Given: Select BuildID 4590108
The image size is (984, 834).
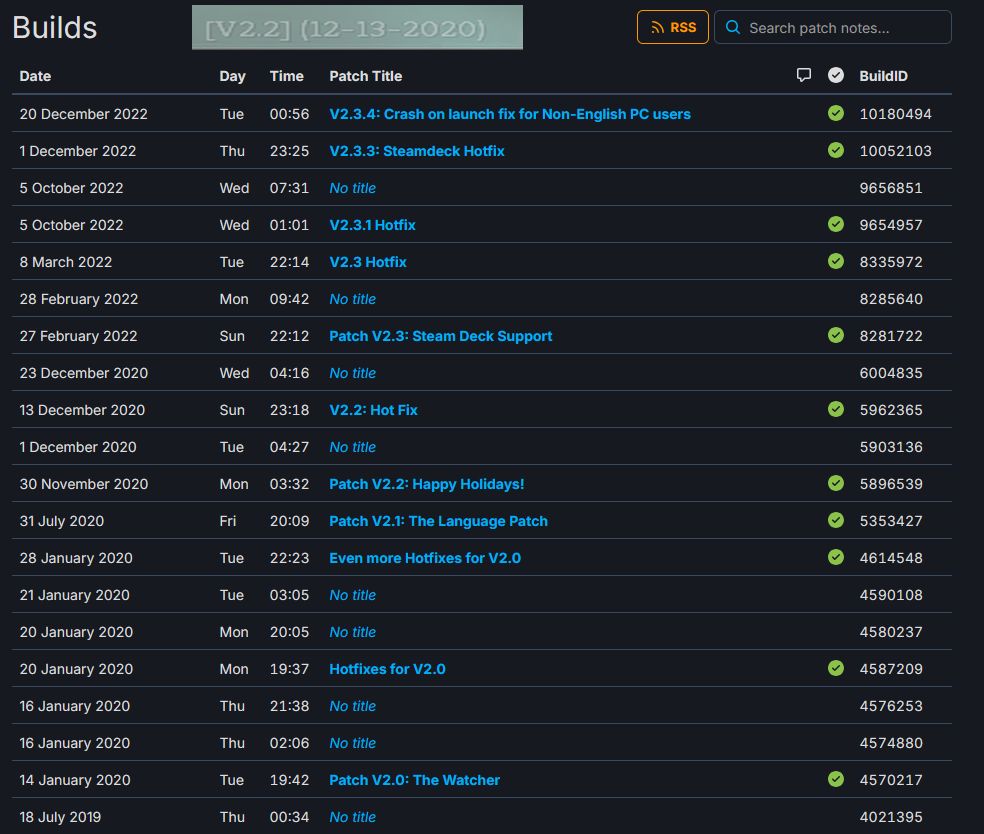Looking at the screenshot, I should pos(890,596).
